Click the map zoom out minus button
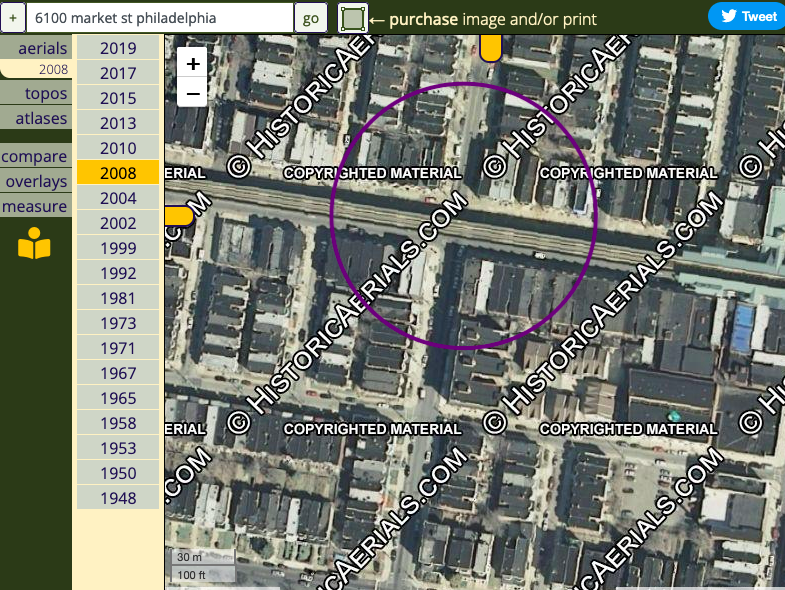The width and height of the screenshot is (785, 590). (193, 93)
